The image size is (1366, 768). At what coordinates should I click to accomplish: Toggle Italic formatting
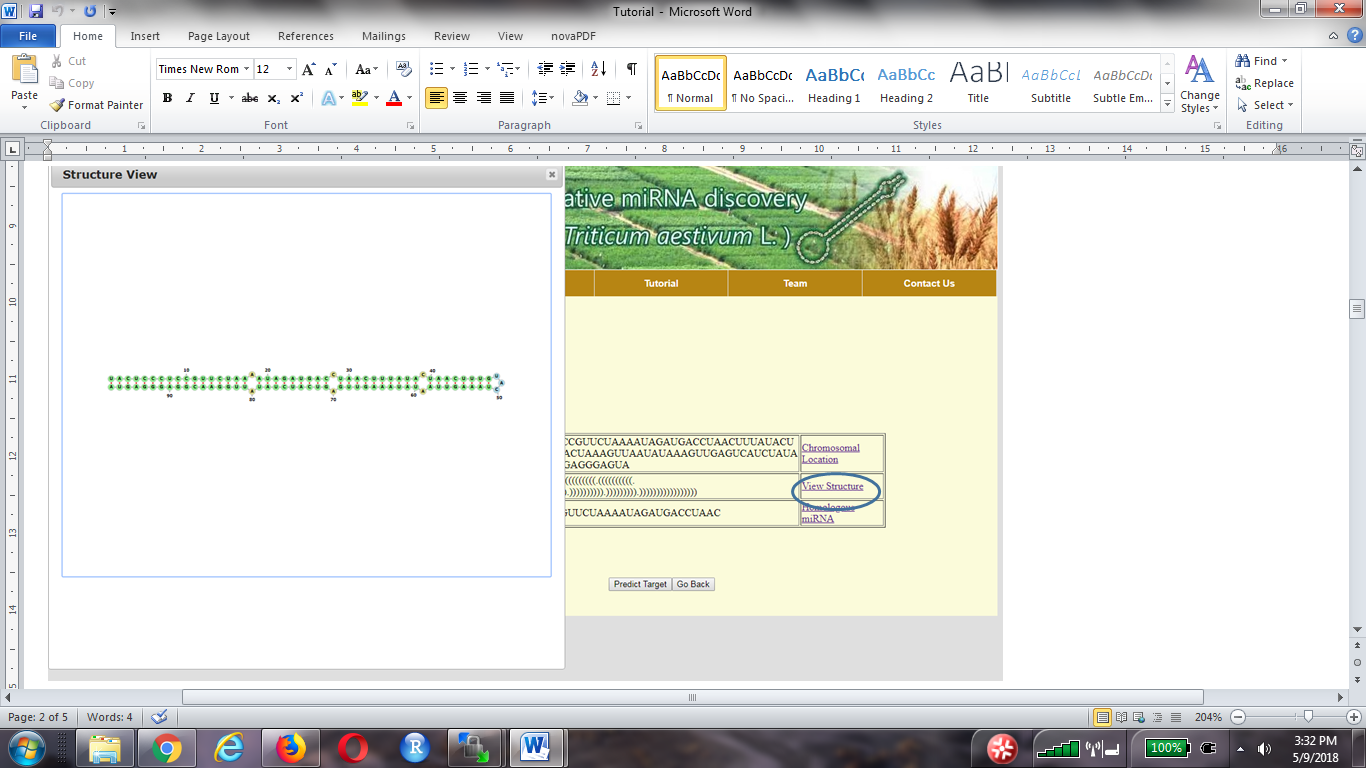[190, 98]
